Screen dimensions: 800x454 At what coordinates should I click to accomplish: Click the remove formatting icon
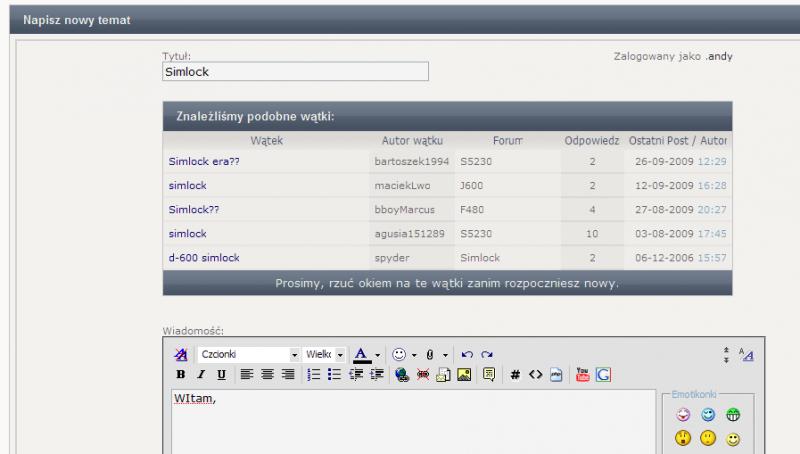181,355
